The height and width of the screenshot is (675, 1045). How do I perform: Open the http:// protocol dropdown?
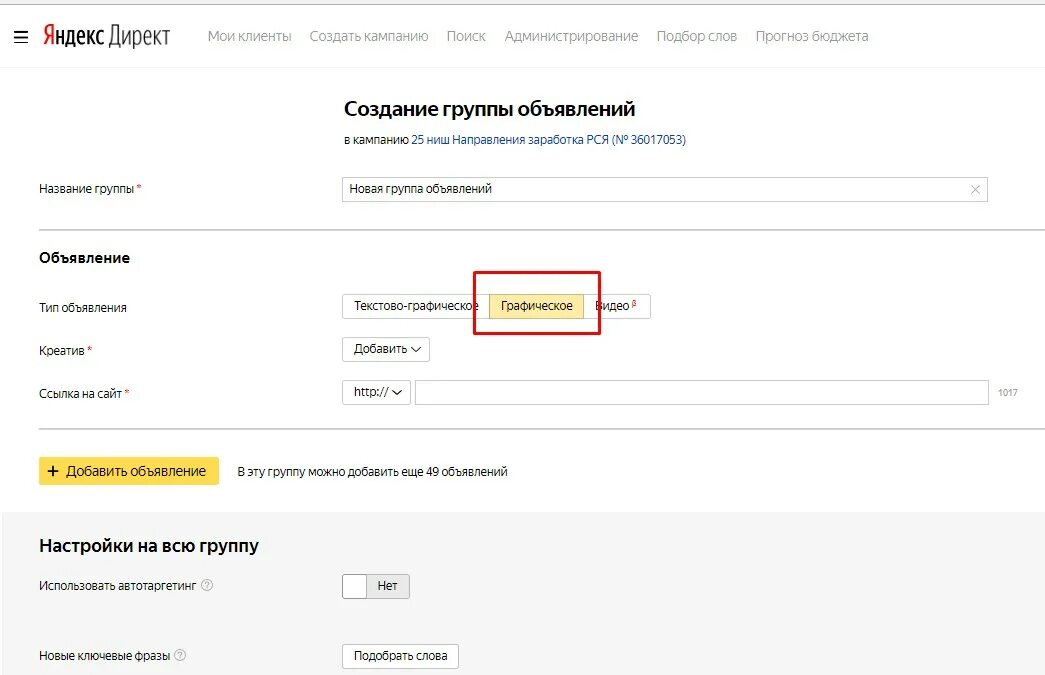coord(375,392)
